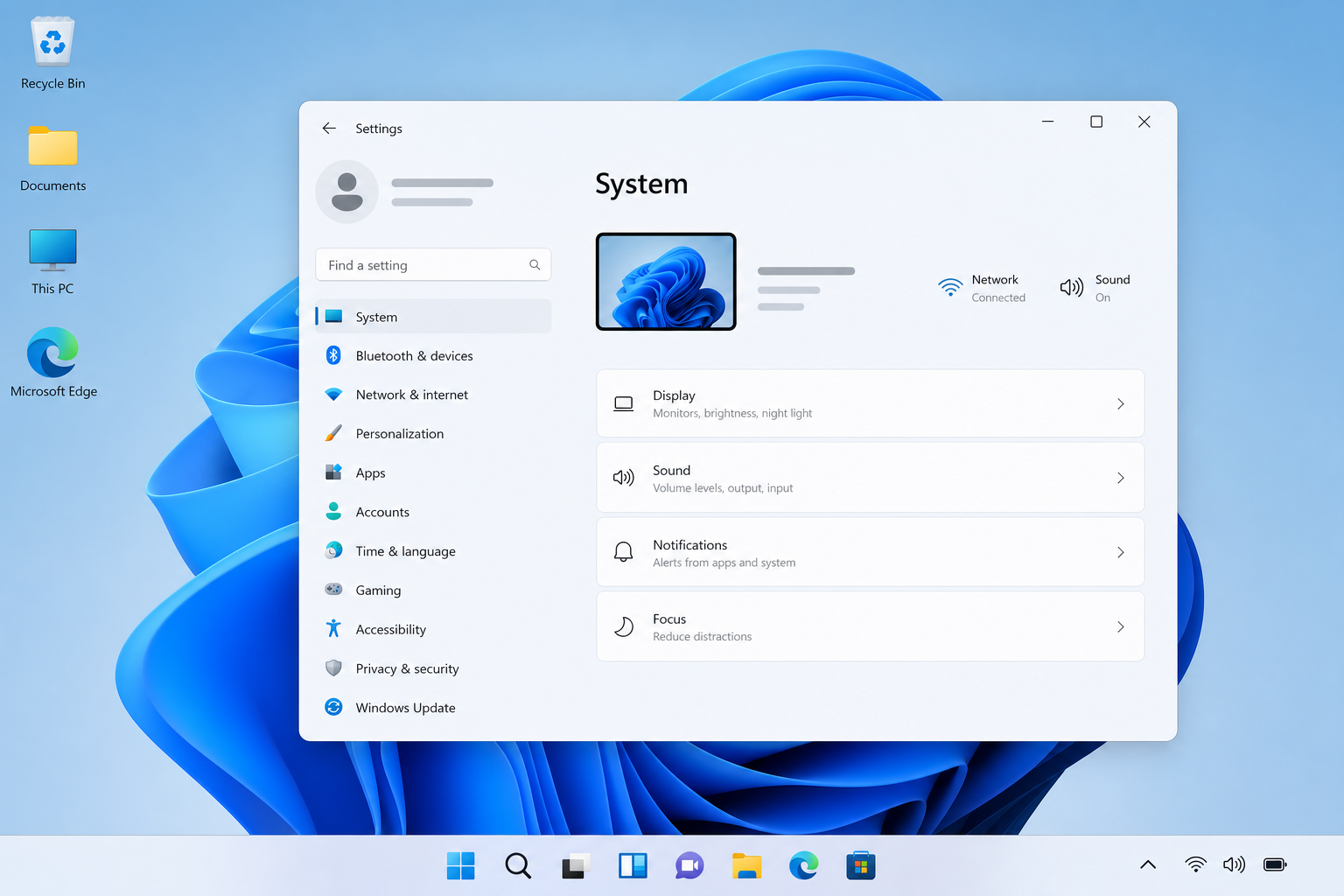Select the Documents folder on desktop
Screen dimensions: 1344x896
pos(52,158)
